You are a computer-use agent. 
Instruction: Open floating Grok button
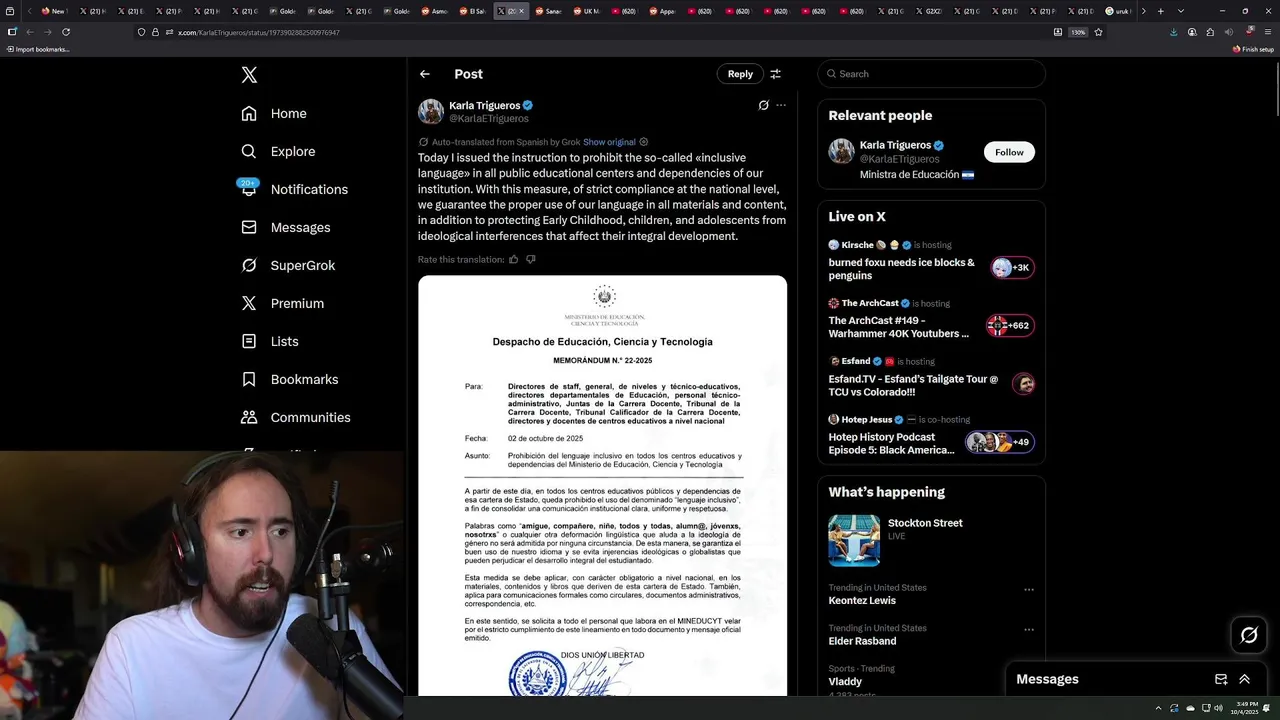coord(1249,635)
